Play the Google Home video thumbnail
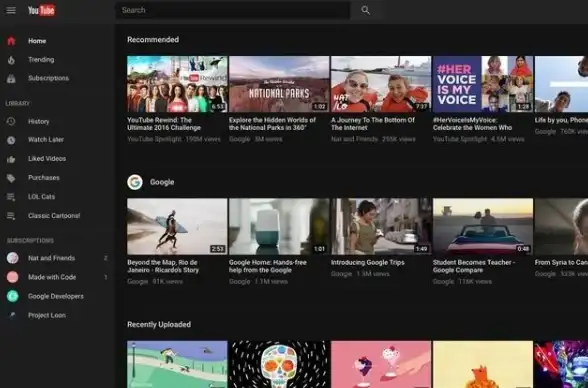This screenshot has height=388, width=588. [x=279, y=226]
